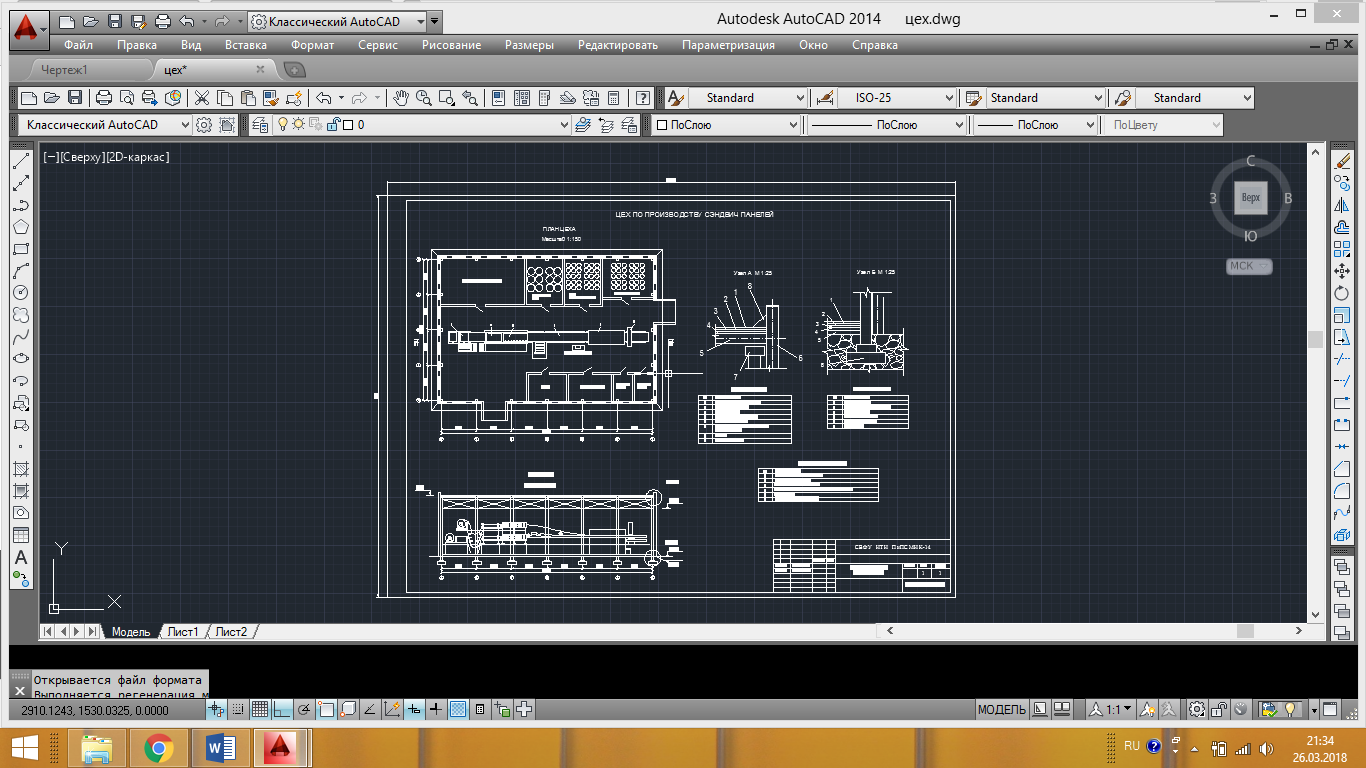Screen dimensions: 1366x768
Task: Click the Plot printer icon
Action: [x=103, y=98]
